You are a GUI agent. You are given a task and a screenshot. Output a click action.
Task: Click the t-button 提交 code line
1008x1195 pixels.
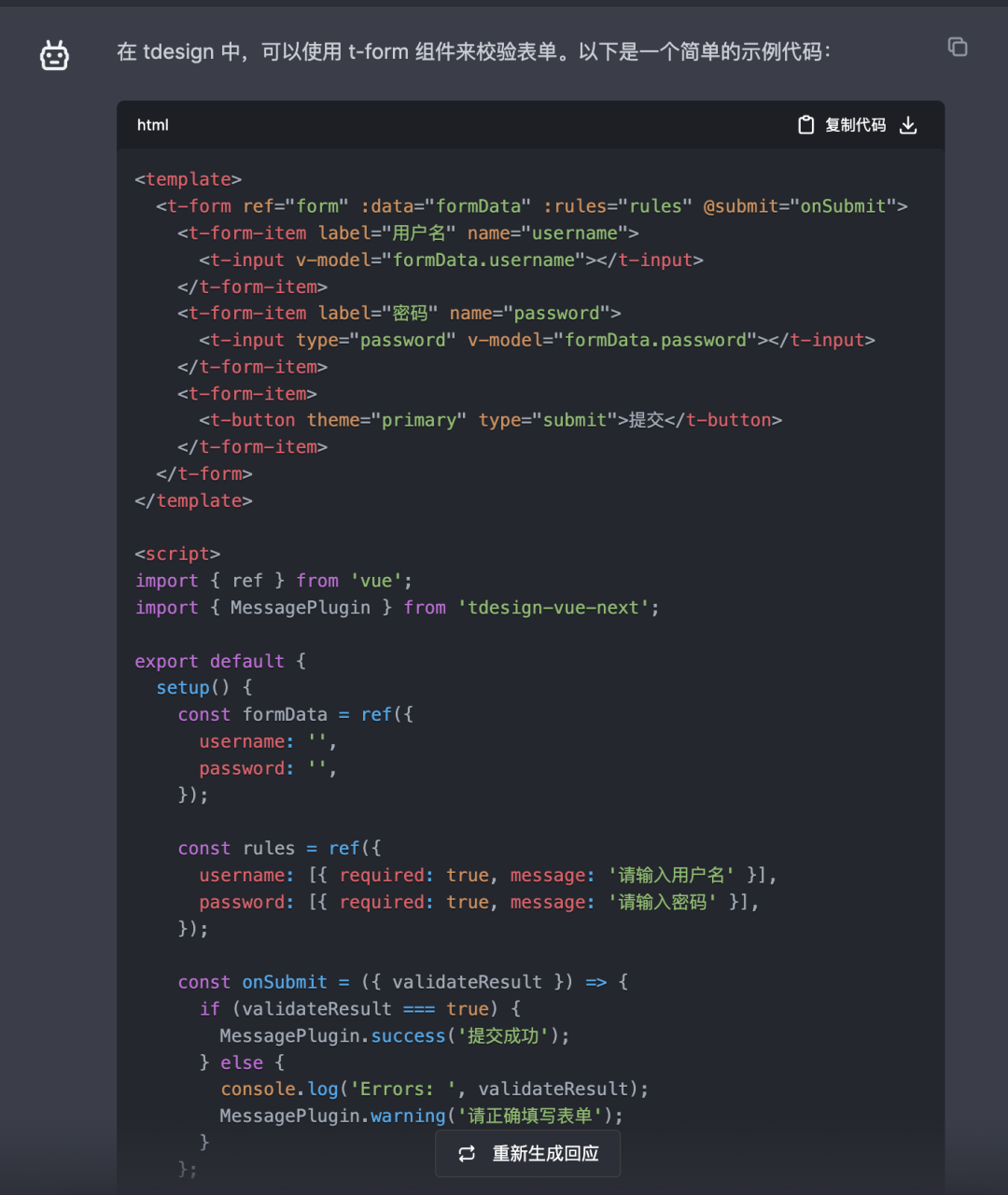(490, 420)
